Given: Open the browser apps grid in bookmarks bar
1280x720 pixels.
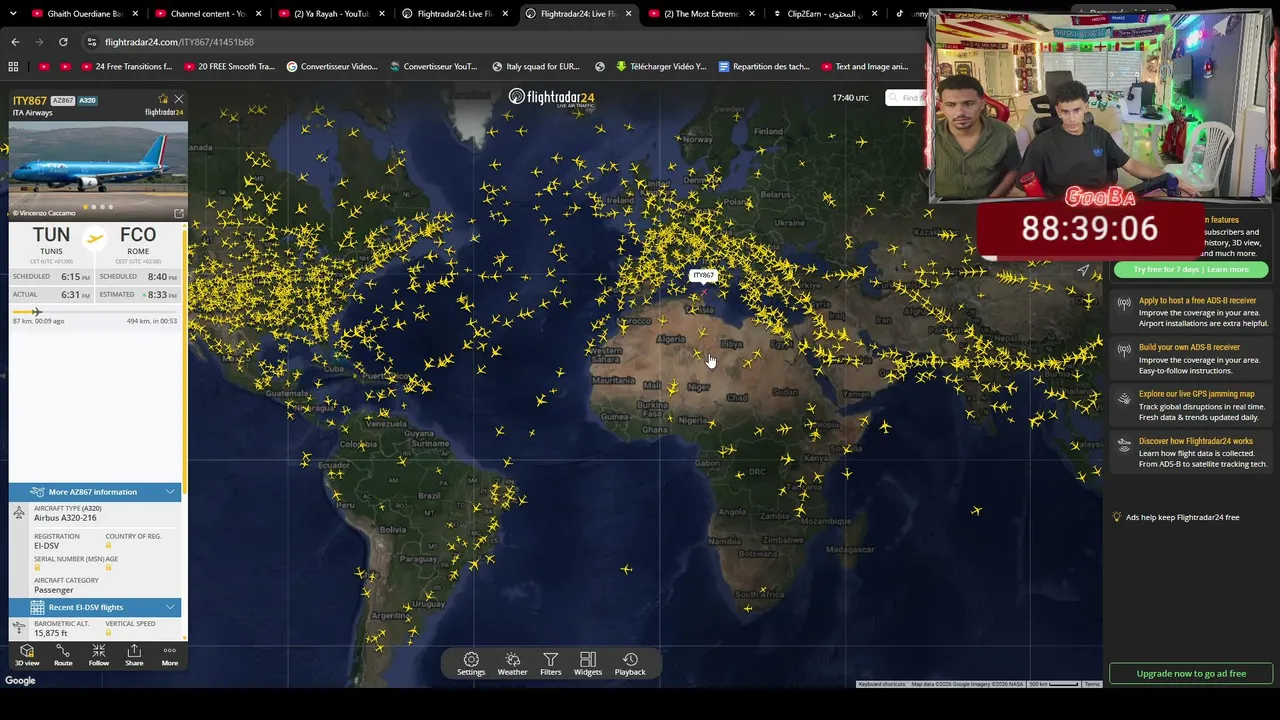Looking at the screenshot, I should coord(13,67).
